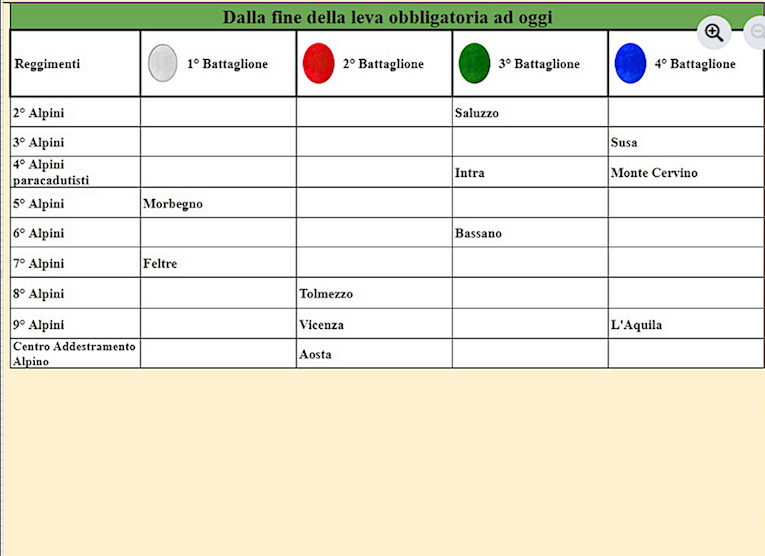Image resolution: width=765 pixels, height=556 pixels.
Task: Click the Aosta battalion cell
Action: tap(315, 355)
